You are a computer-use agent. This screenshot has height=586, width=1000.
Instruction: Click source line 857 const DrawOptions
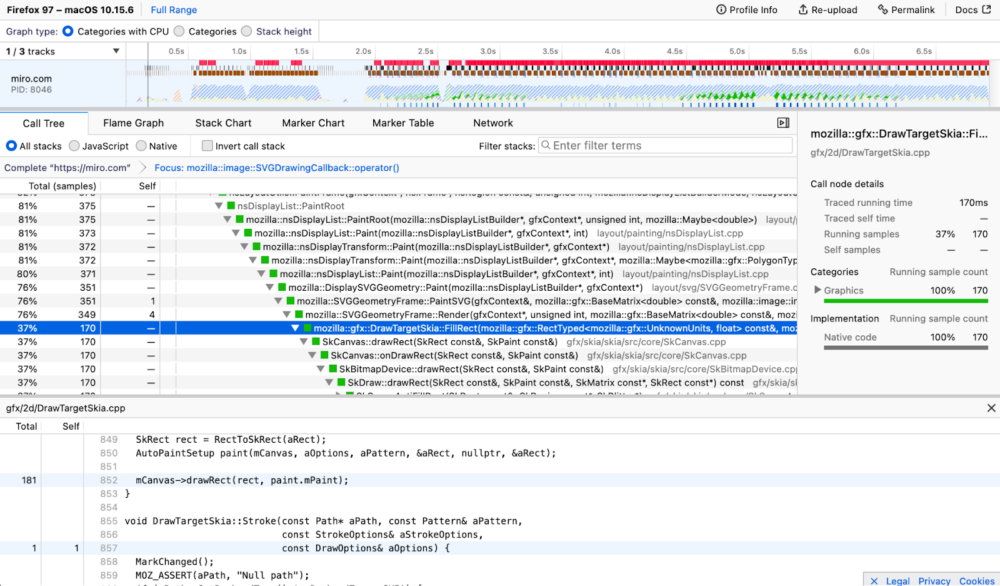point(500,548)
